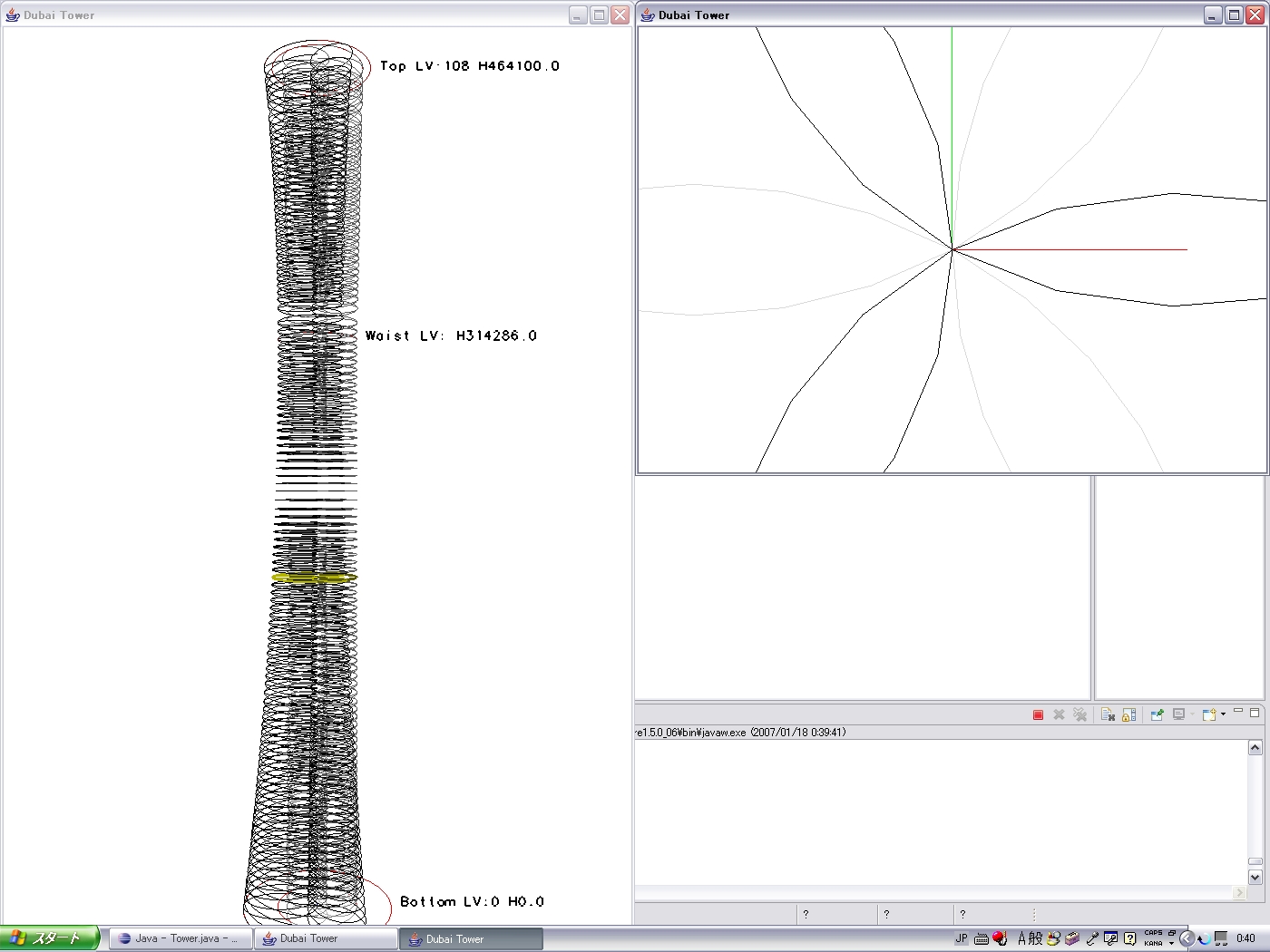
Task: Toggle the CAPS indicator in the language bar
Action: [x=1153, y=933]
